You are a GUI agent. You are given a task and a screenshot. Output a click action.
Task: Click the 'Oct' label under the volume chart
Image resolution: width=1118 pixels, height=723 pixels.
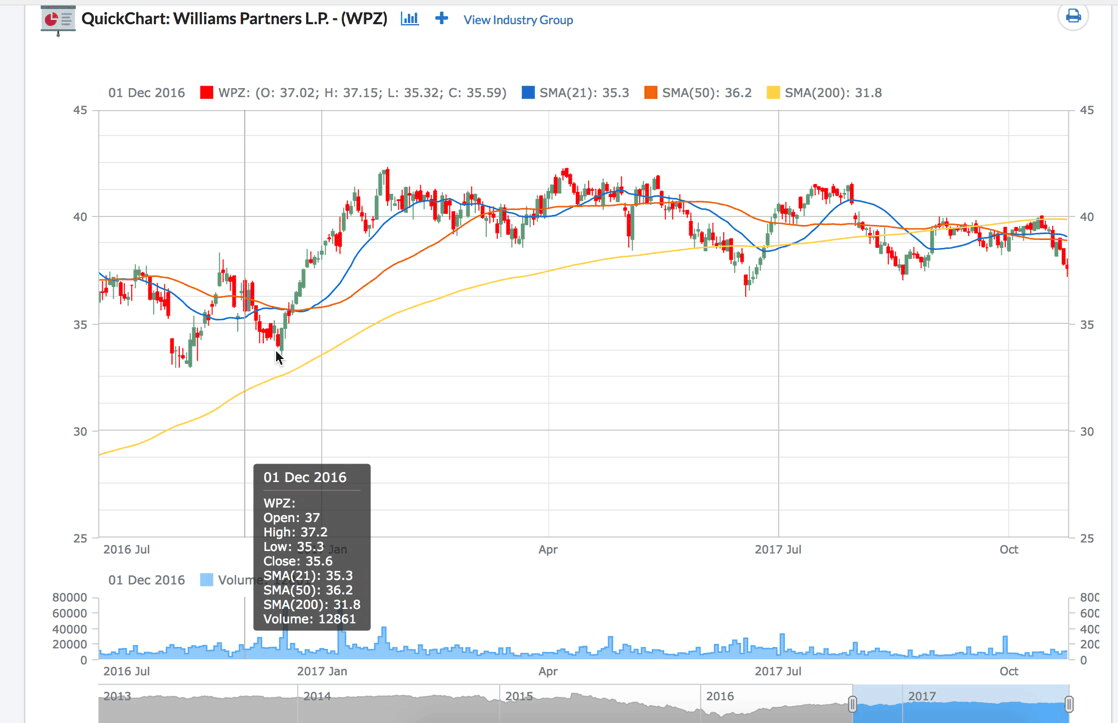pyautogui.click(x=1008, y=671)
